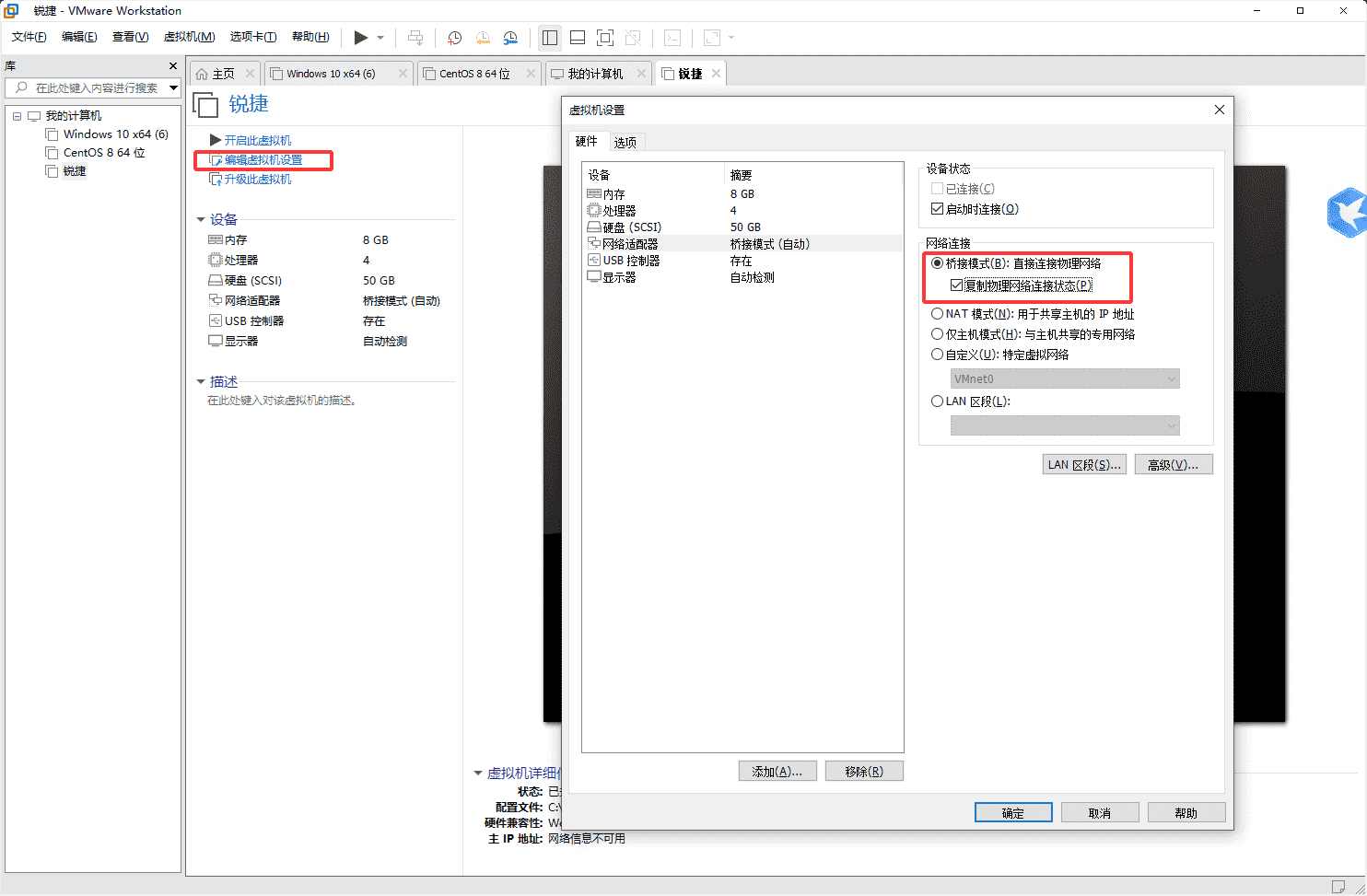Click the power on (play) toolbar icon

point(360,38)
